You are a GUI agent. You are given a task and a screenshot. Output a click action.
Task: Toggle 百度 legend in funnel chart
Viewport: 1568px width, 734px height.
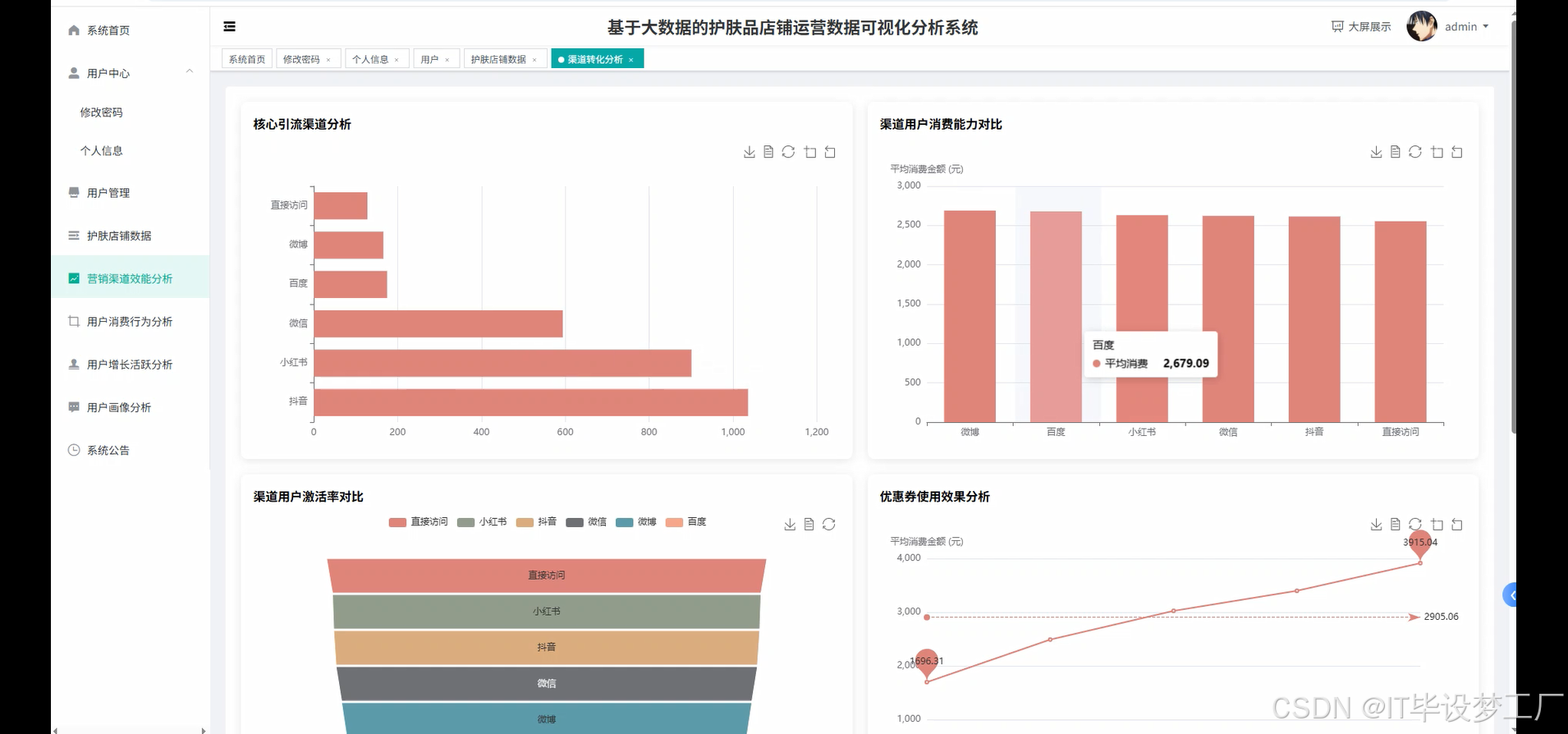(686, 522)
